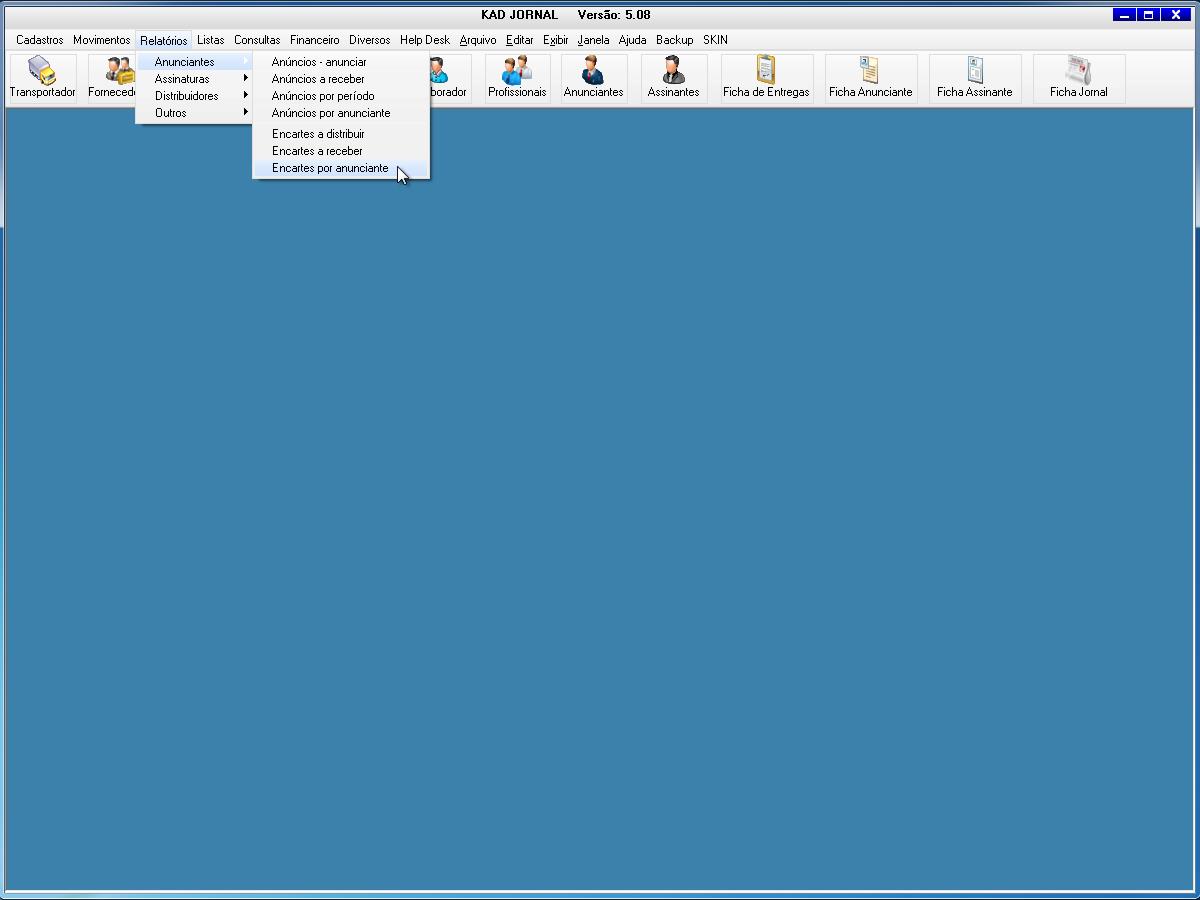The width and height of the screenshot is (1200, 900).
Task: Open the Transportador toolbar icon
Action: coord(42,78)
